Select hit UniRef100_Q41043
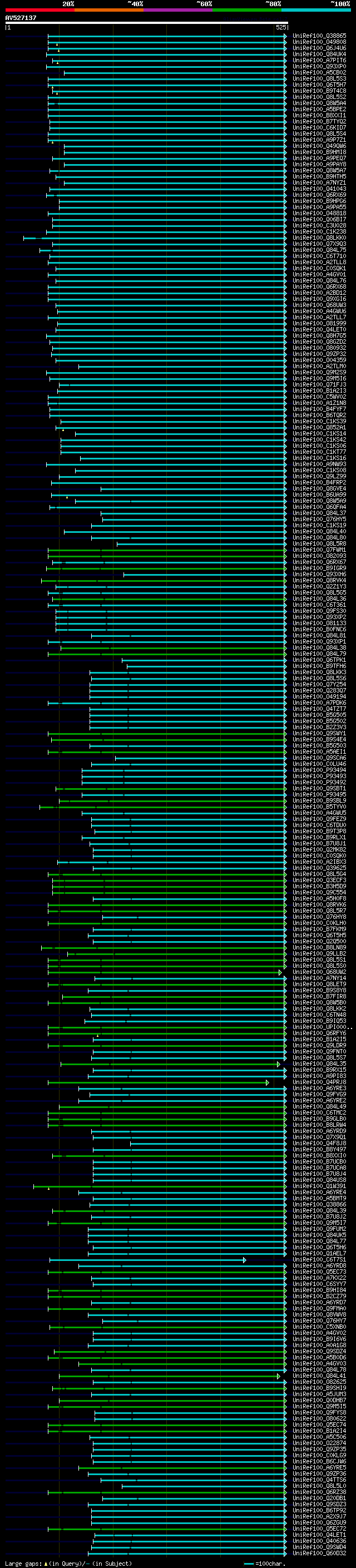Viewport: 356px width, 1568px height. (319, 189)
